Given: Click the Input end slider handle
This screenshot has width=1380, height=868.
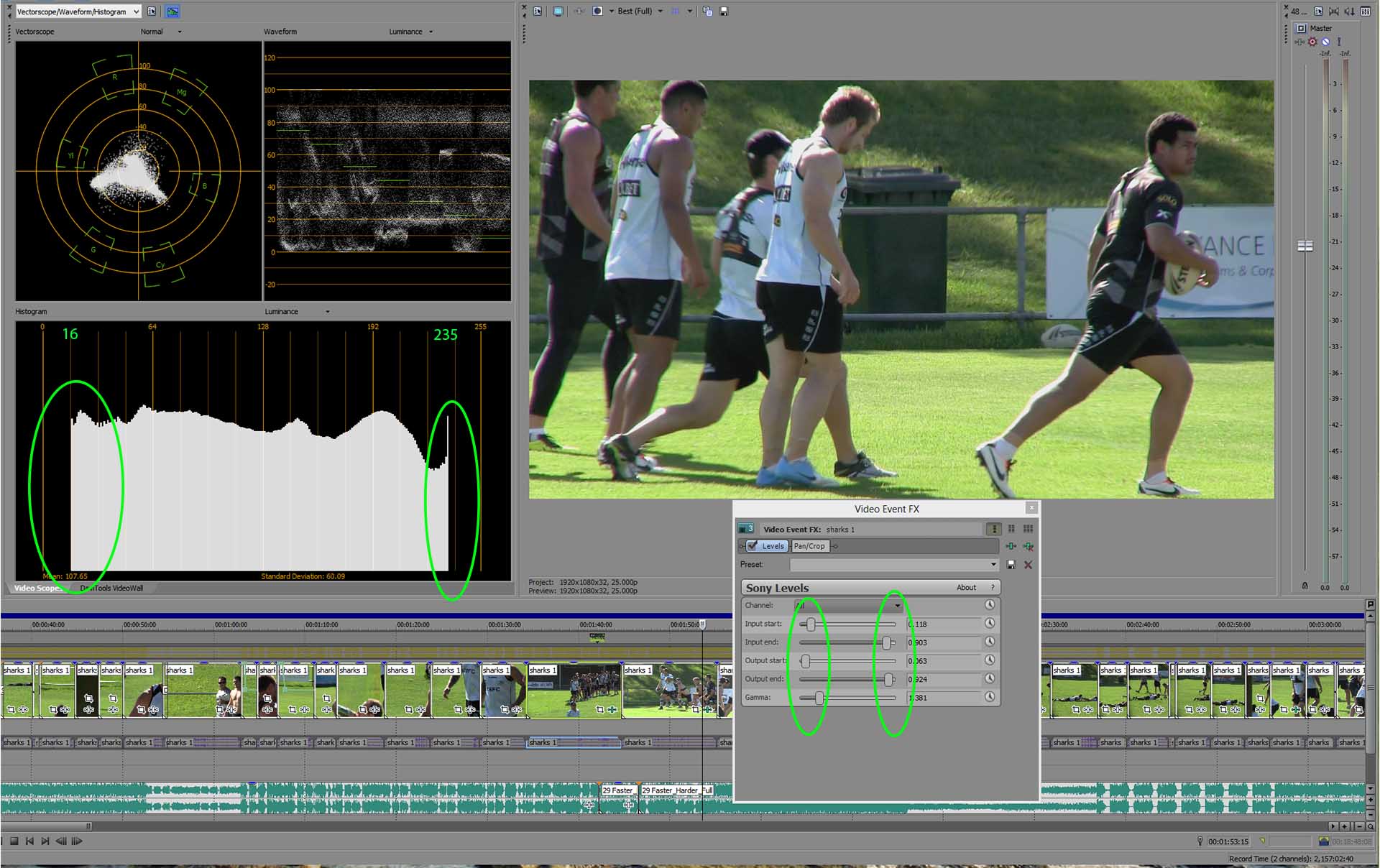Looking at the screenshot, I should (x=886, y=643).
